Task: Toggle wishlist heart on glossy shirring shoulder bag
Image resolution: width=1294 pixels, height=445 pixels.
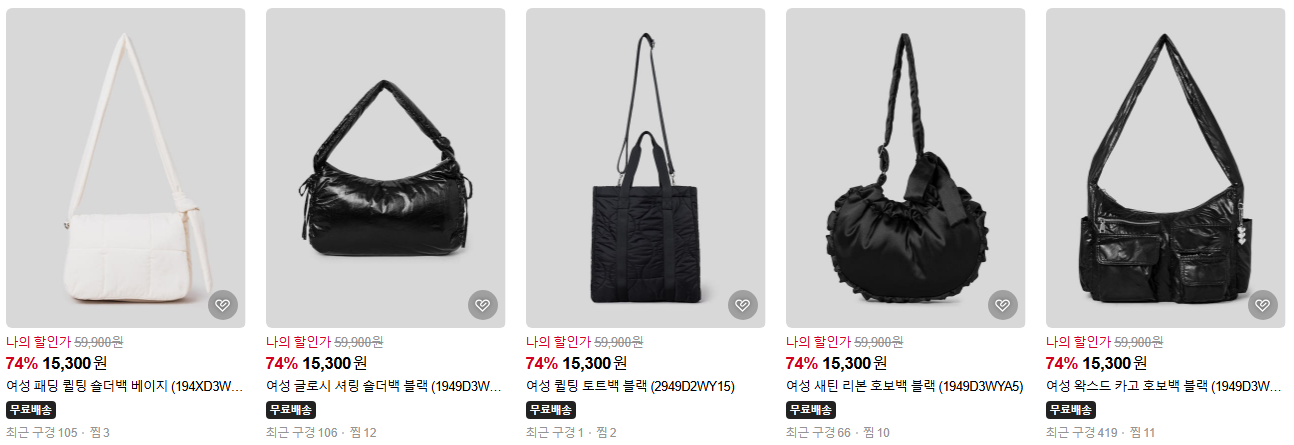Action: click(x=483, y=305)
